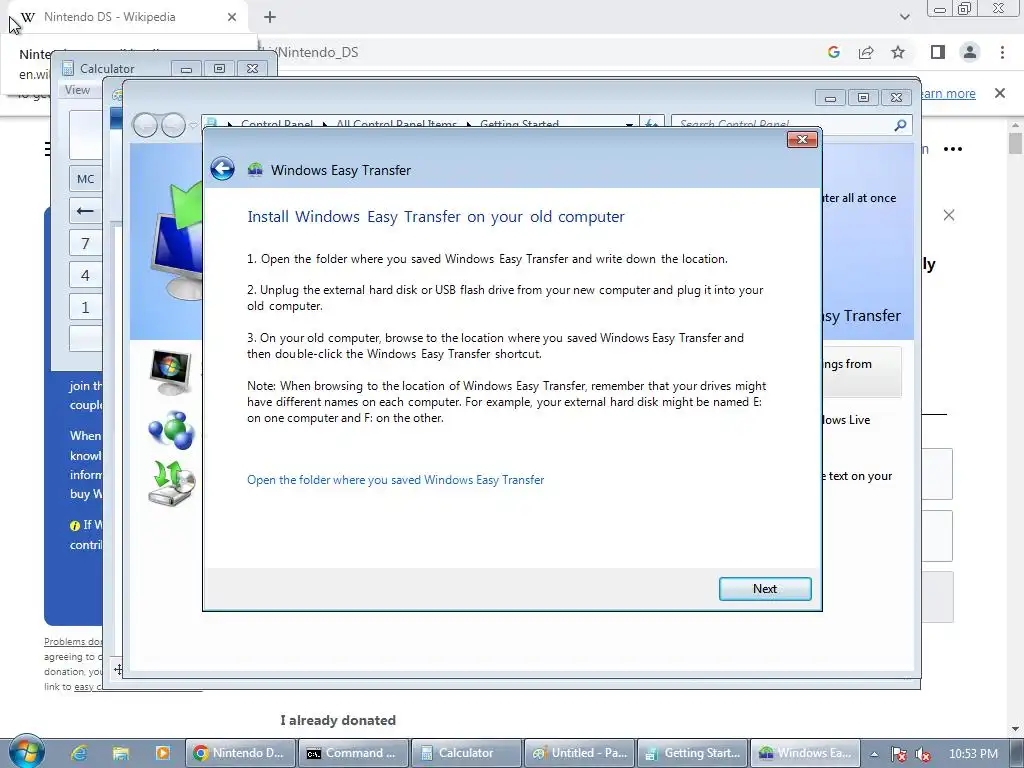Click the MC button in Calculator

pos(86,179)
